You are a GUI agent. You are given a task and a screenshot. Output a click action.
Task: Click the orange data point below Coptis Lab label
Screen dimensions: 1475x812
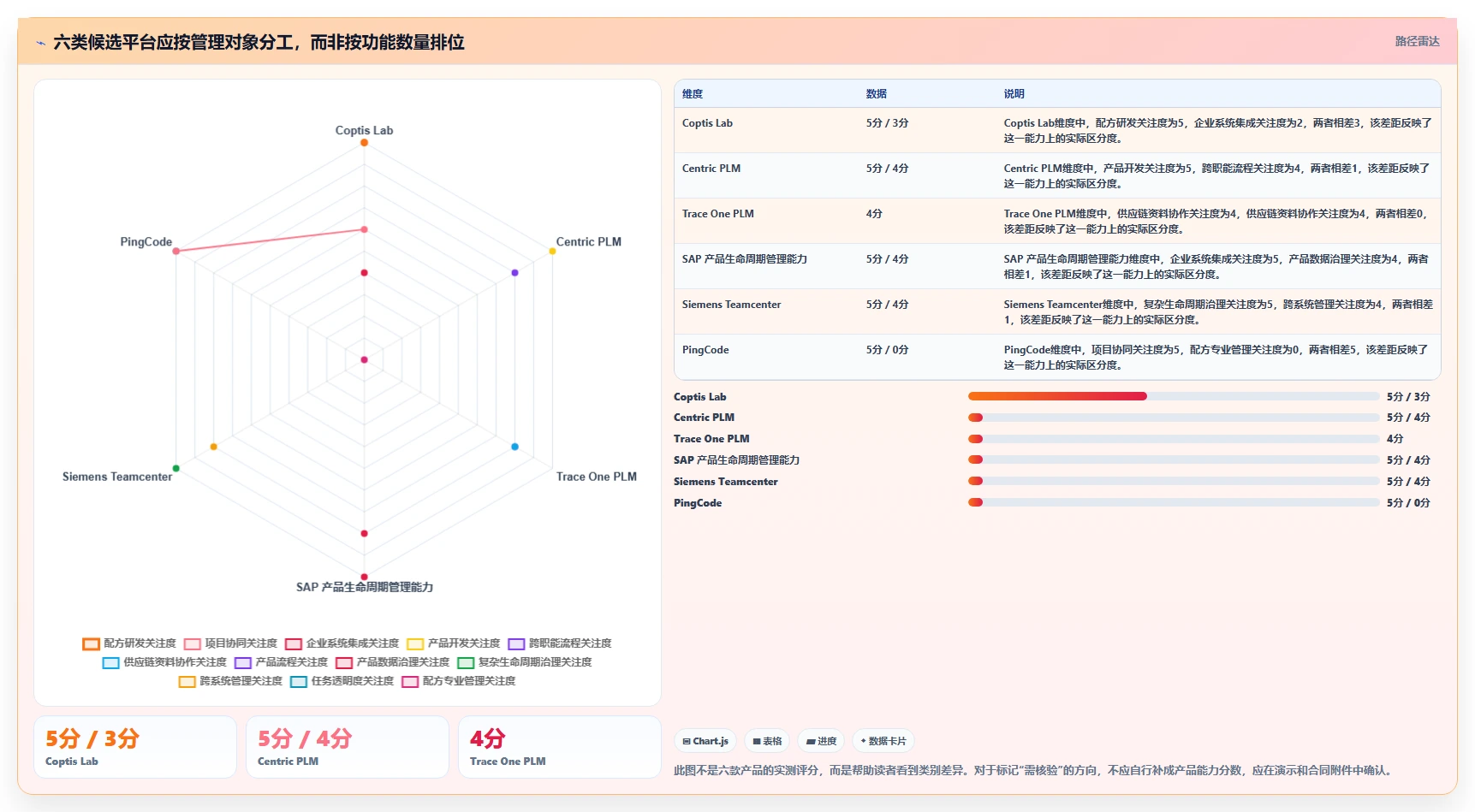coord(364,143)
